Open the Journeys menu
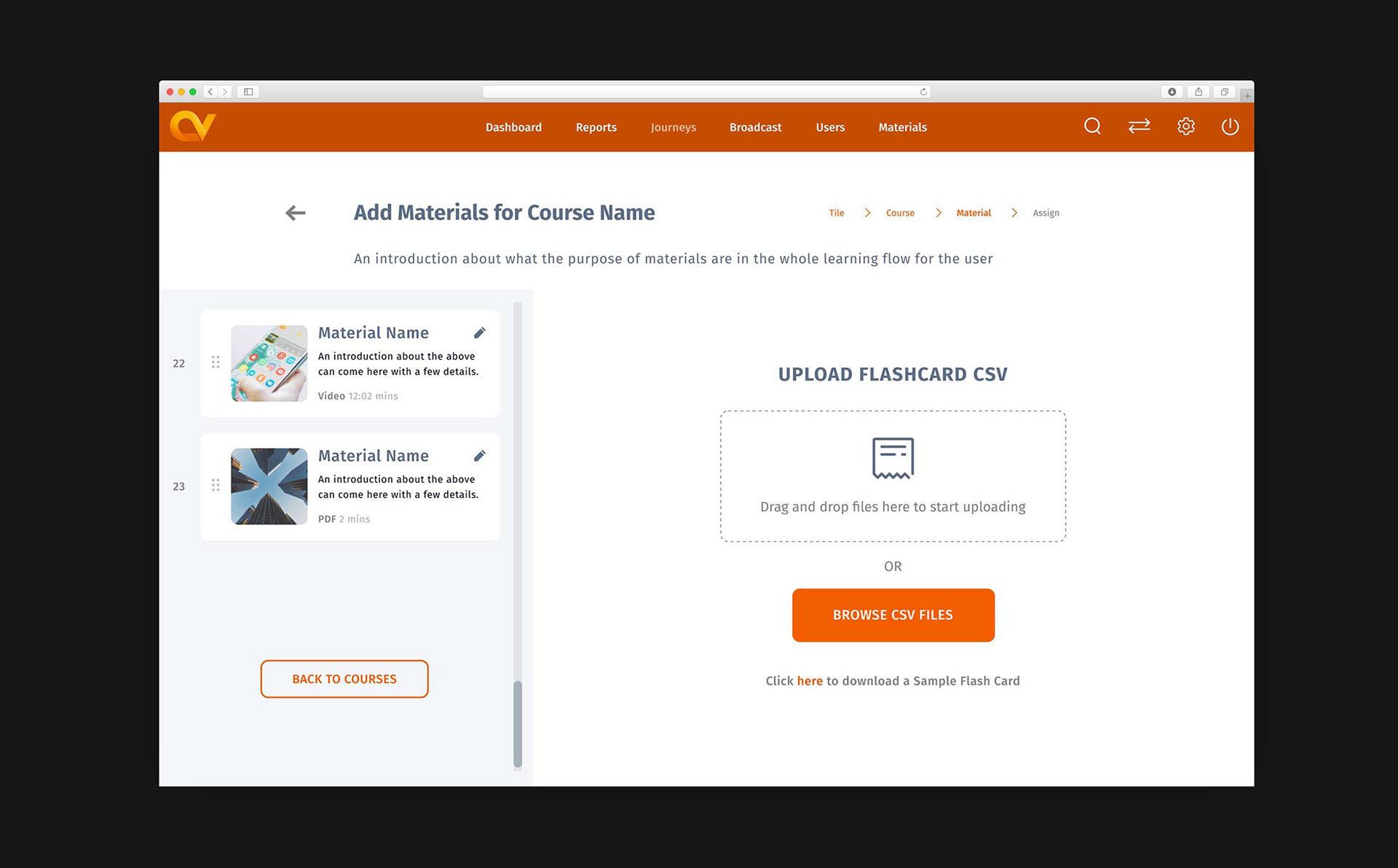The width and height of the screenshot is (1398, 868). tap(674, 127)
